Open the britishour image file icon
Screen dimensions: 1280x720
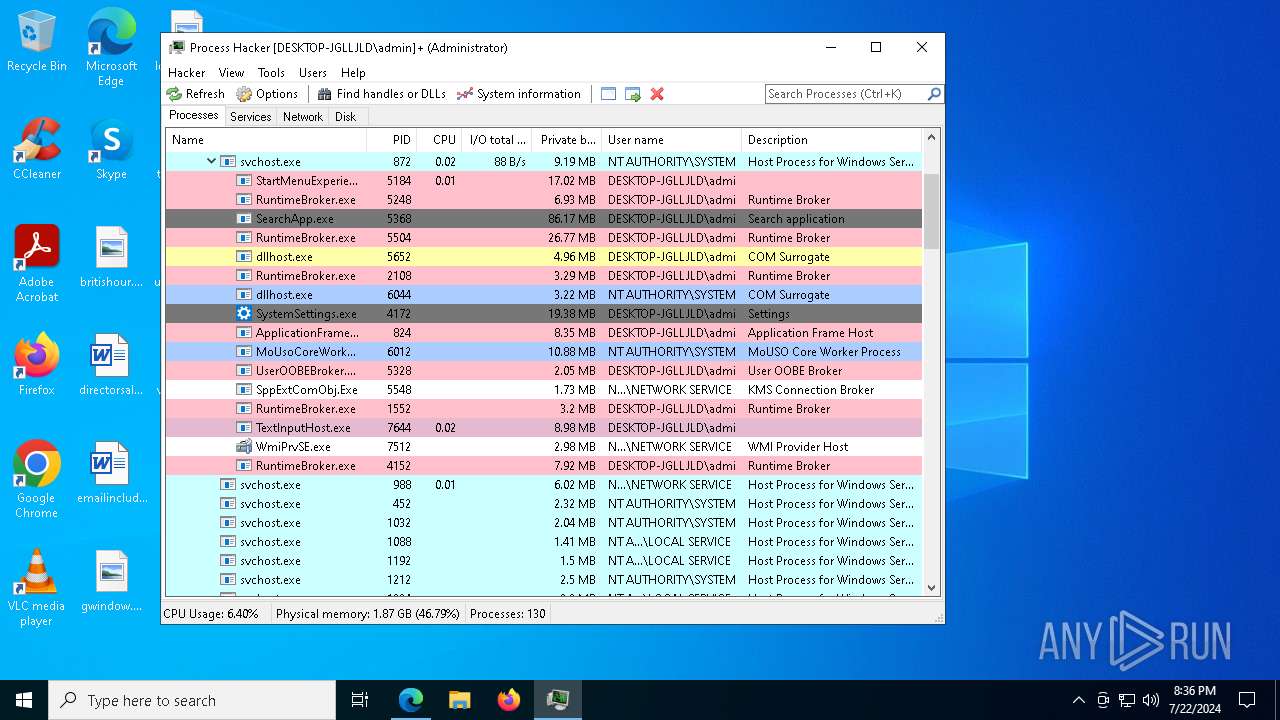coord(111,257)
